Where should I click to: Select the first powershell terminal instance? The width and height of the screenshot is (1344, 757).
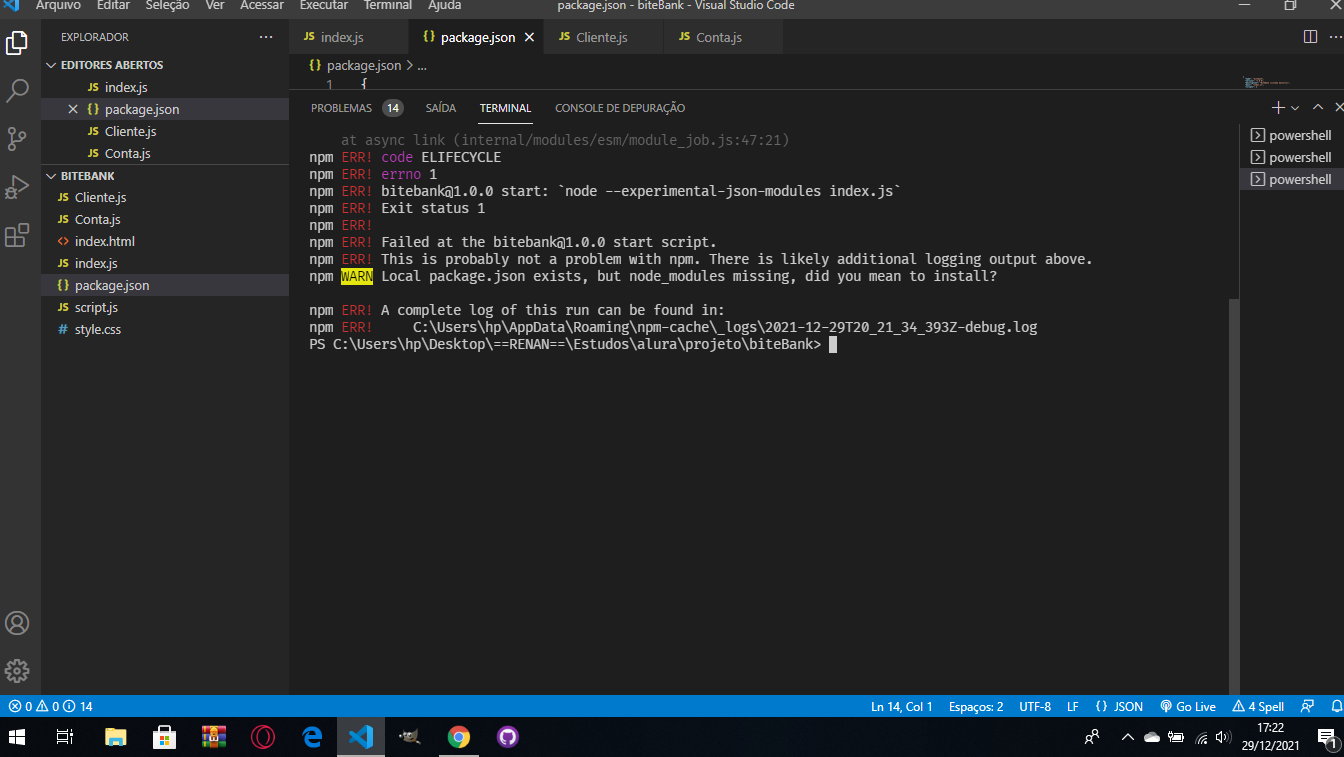1291,135
